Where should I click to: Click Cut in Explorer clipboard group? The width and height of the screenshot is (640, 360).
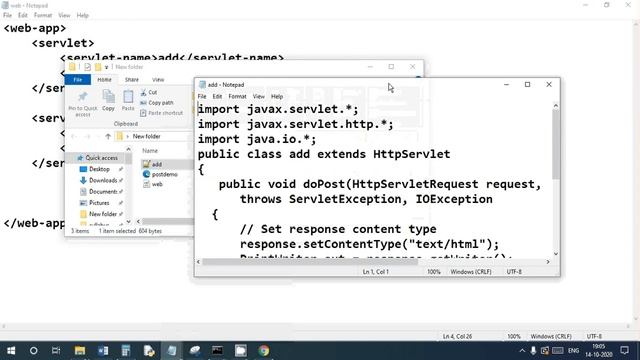click(x=149, y=92)
